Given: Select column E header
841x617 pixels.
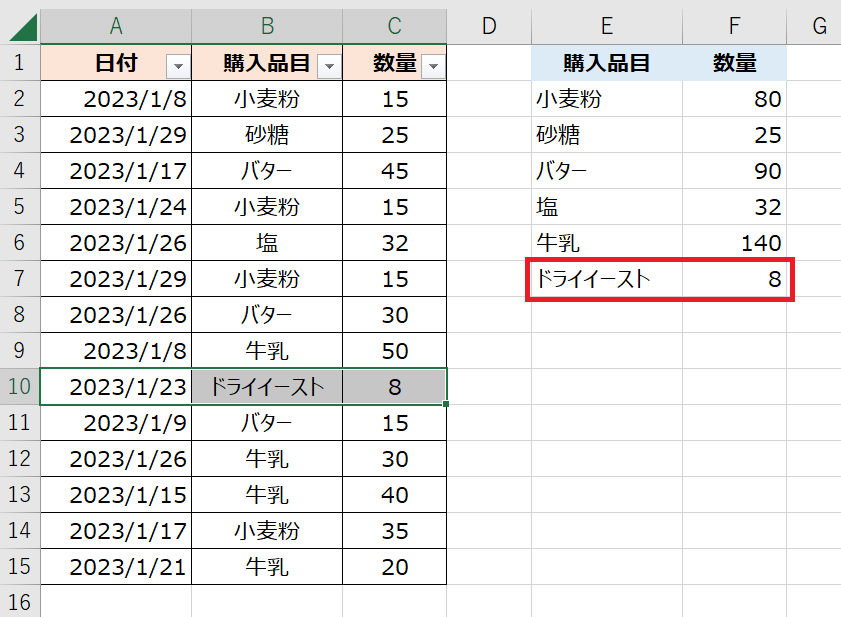Looking at the screenshot, I should point(607,26).
